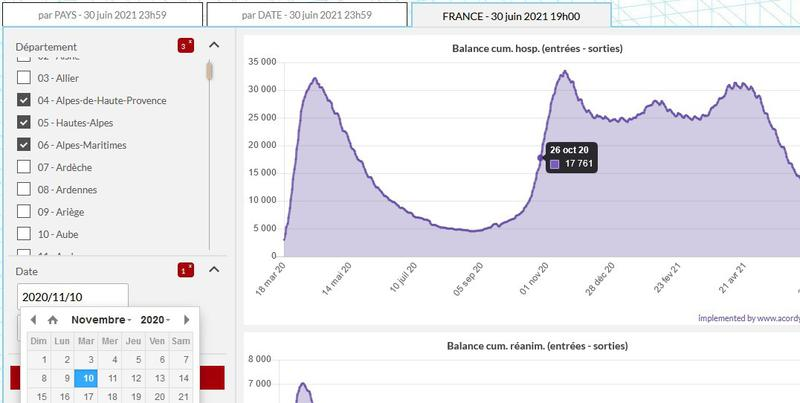Jump to today with calendar home icon
Viewport: 800px width, 403px height.
(x=53, y=320)
